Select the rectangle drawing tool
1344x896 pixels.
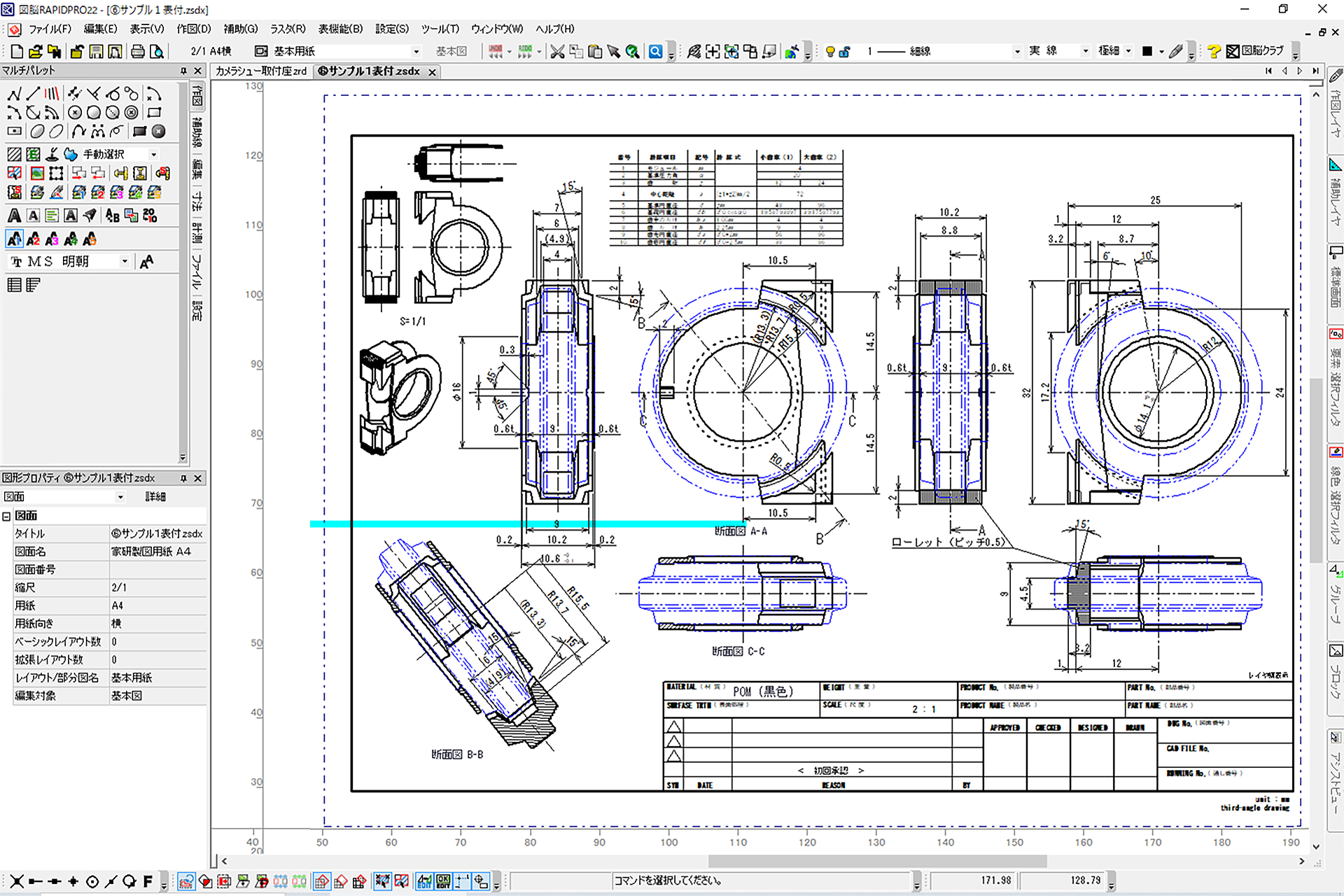[154, 112]
